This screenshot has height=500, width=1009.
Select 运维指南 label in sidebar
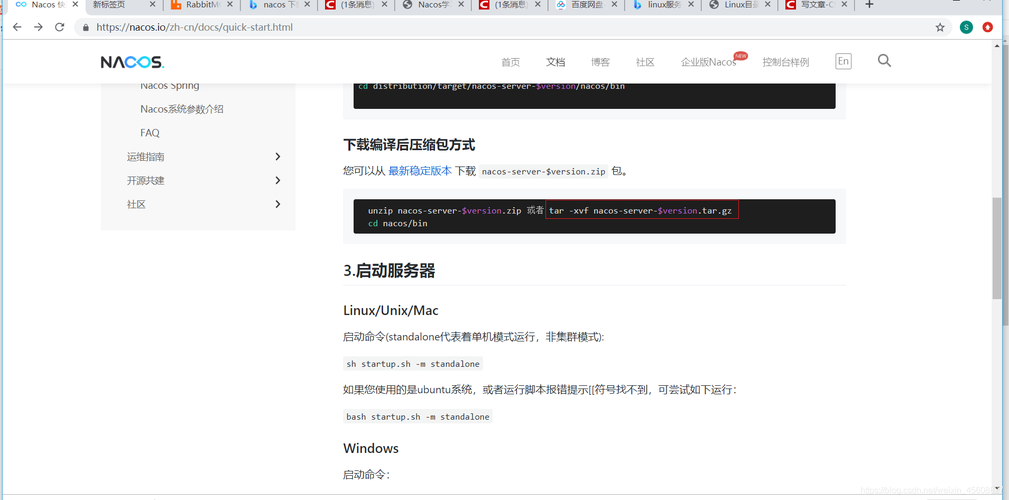coord(145,156)
